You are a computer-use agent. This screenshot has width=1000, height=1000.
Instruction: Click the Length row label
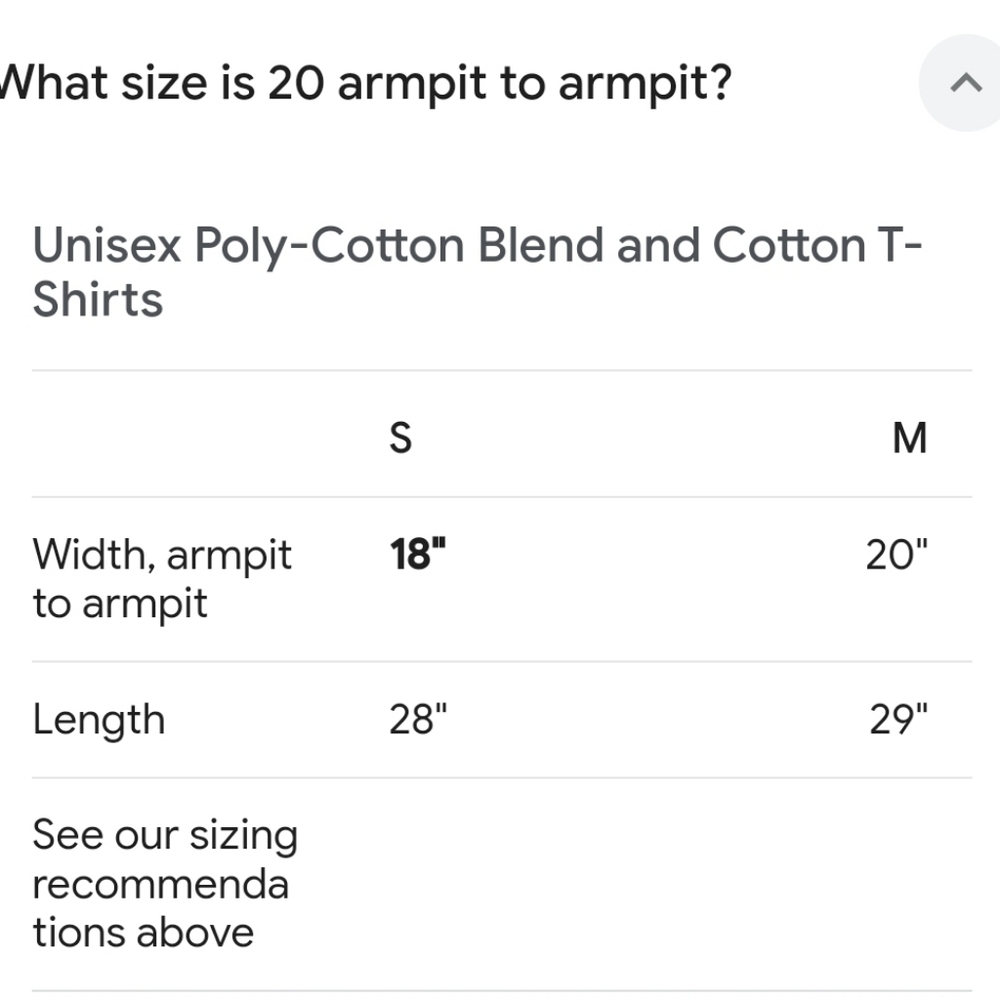tap(99, 719)
